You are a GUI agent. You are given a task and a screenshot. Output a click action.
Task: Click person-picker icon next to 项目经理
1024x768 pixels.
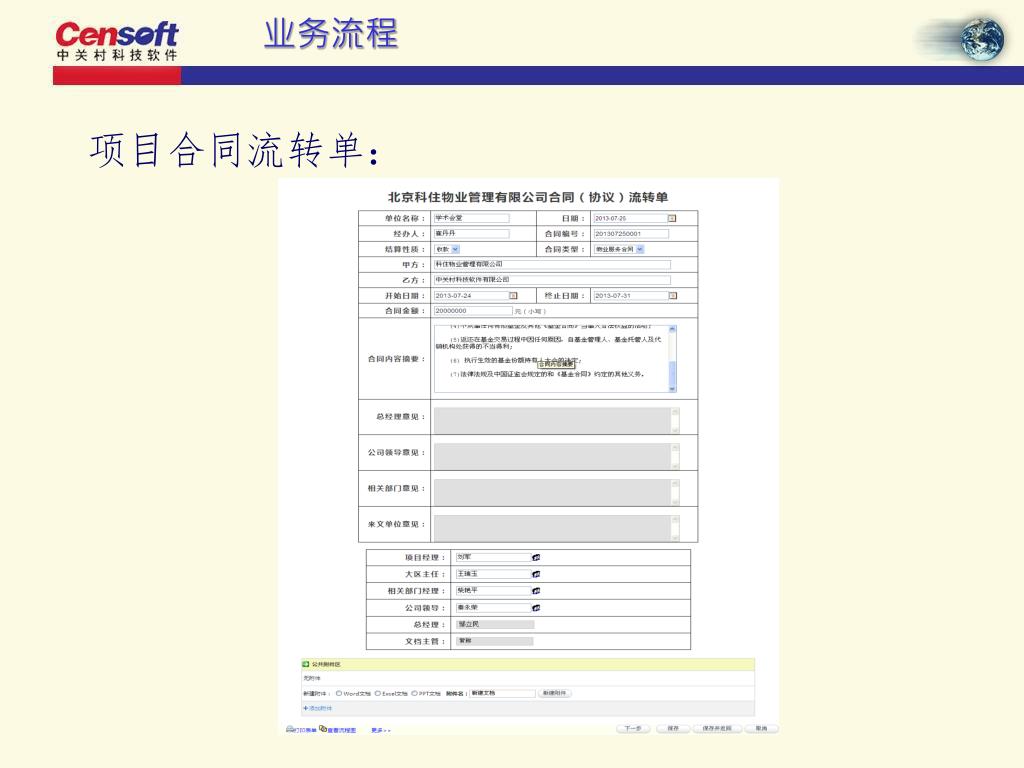tap(536, 557)
